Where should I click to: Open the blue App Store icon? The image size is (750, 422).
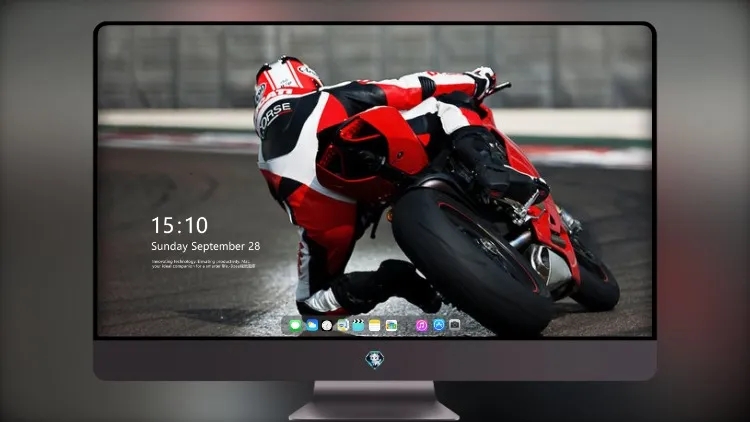(439, 325)
